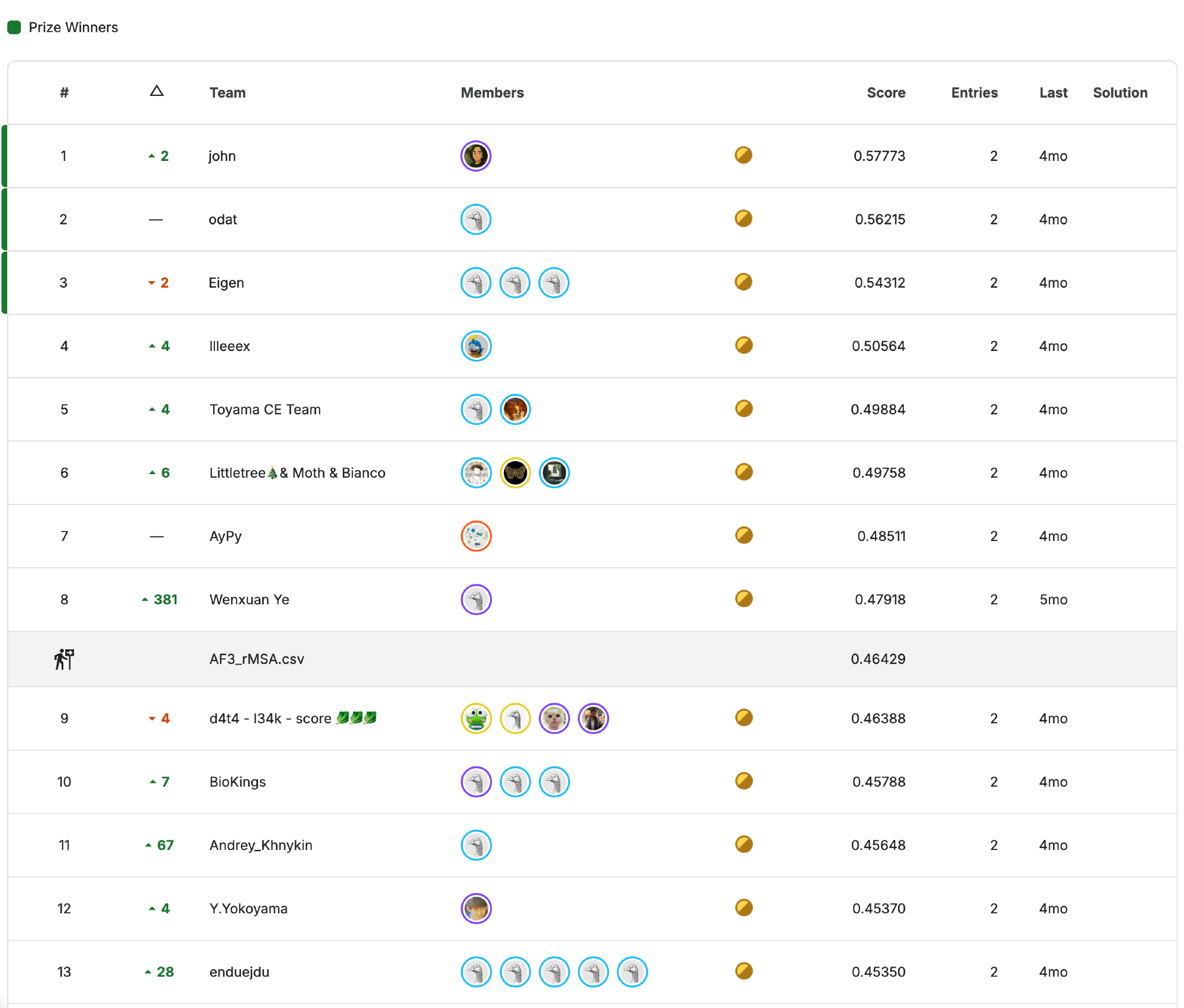Click AyPy's orange-ringed avatar
Screen dimensions: 1184x1008
476,536
